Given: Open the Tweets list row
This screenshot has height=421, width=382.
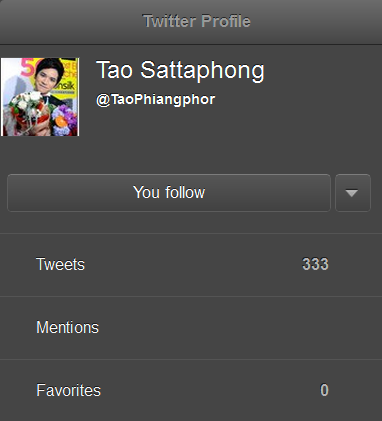Looking at the screenshot, I should pos(191,265).
